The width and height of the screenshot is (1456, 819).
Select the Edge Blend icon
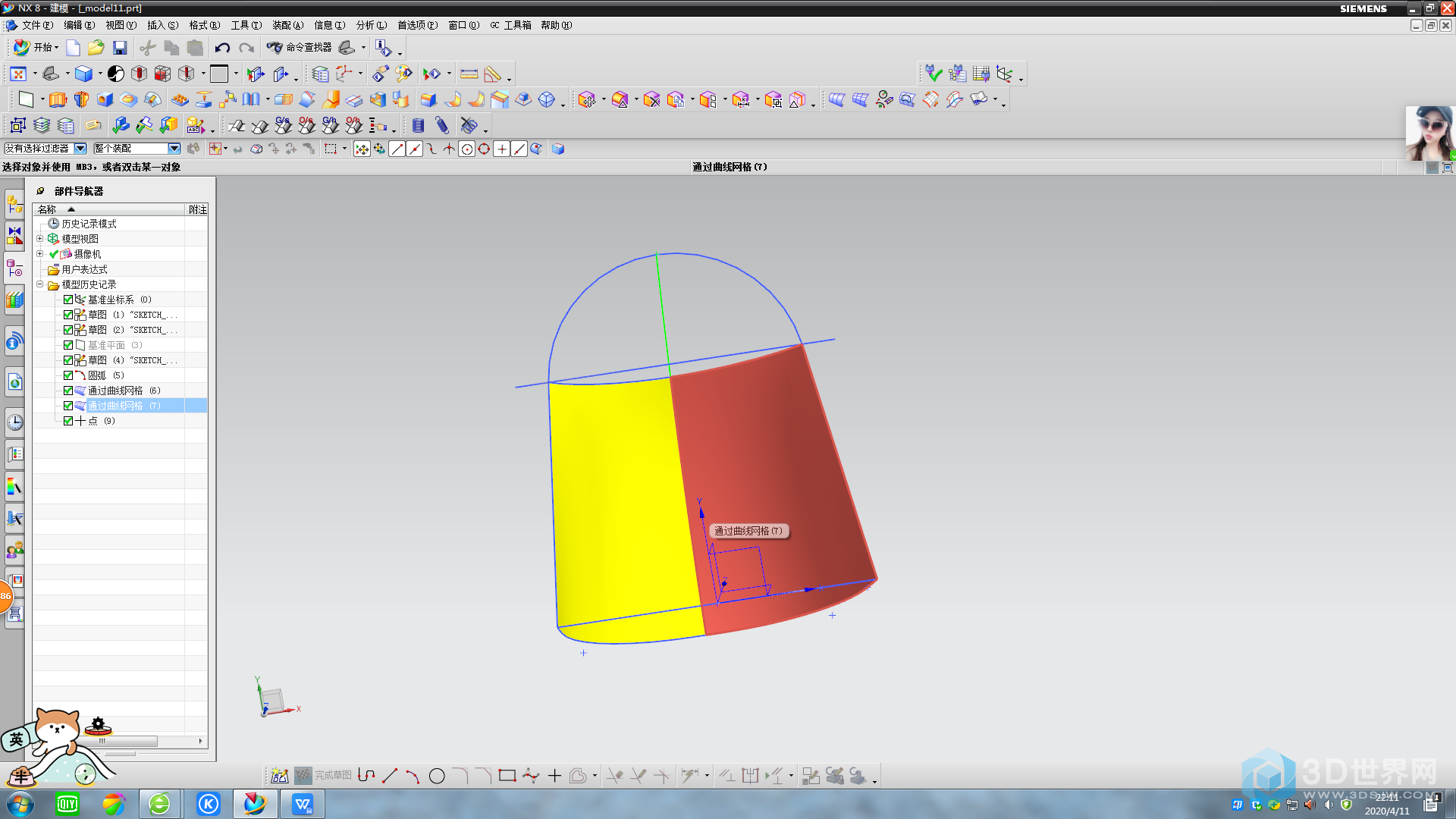pyautogui.click(x=428, y=99)
